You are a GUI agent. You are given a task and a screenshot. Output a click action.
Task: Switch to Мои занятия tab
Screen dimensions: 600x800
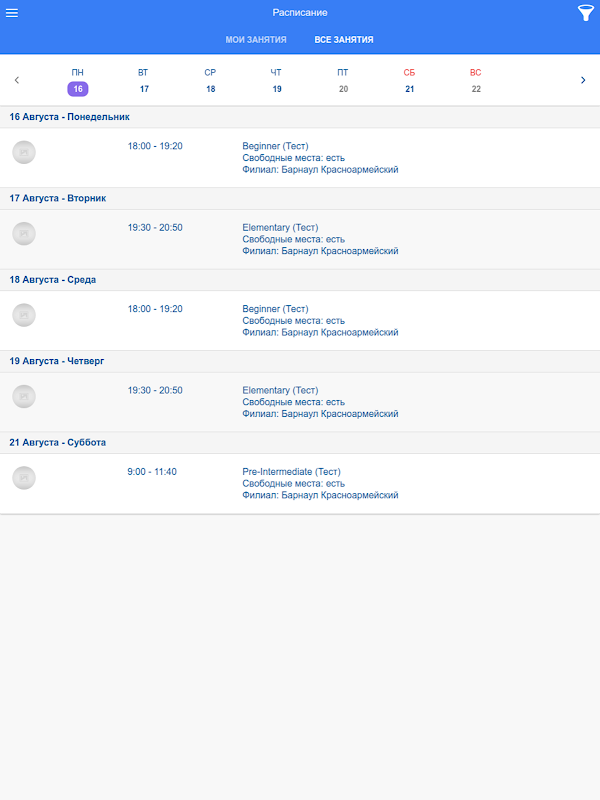(256, 40)
